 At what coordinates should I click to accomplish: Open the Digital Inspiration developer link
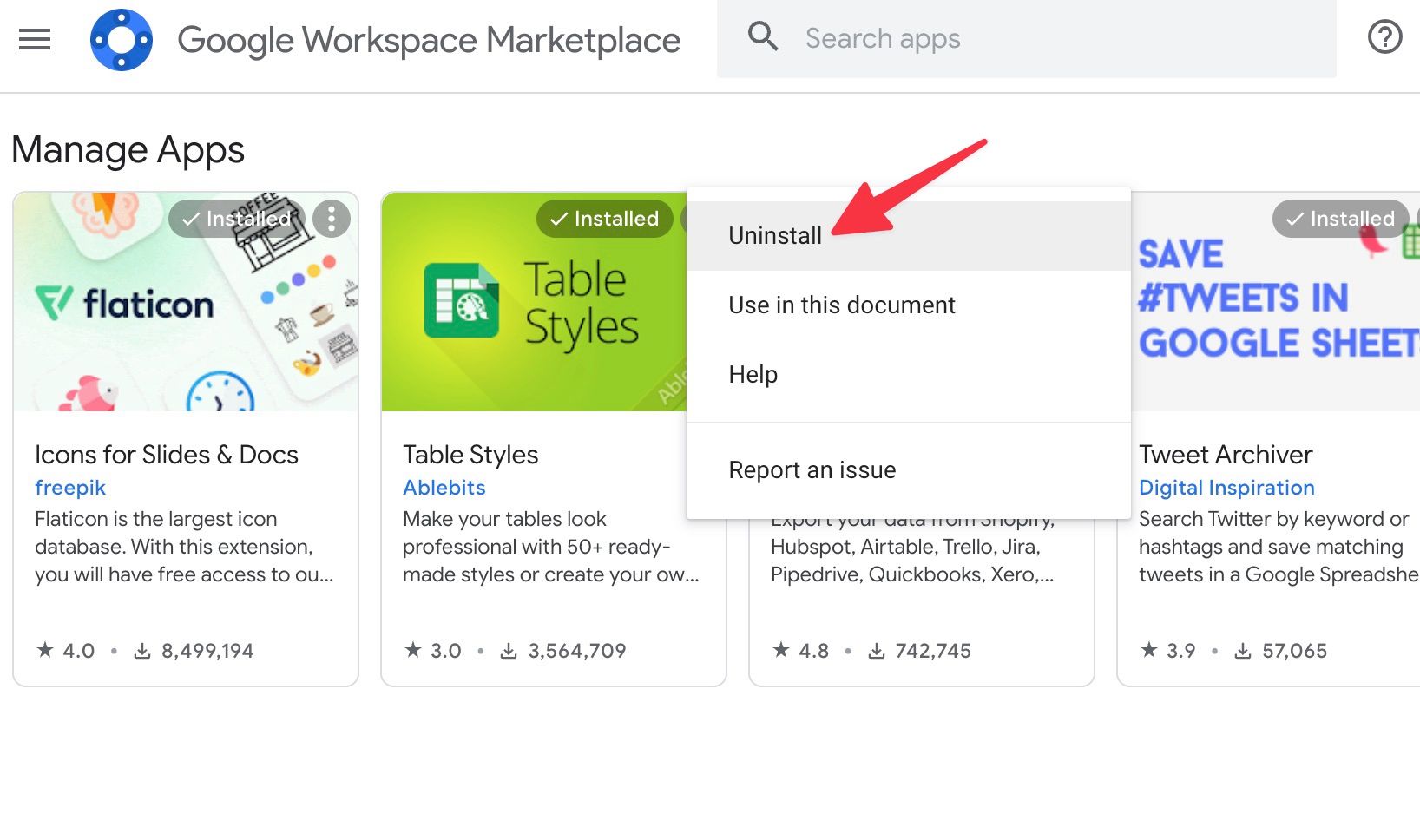pos(1226,487)
